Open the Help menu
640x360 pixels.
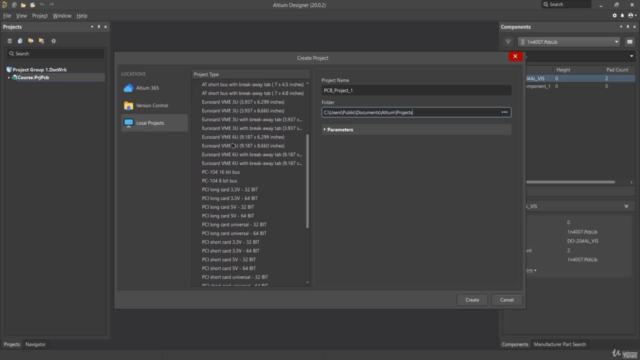pyautogui.click(x=82, y=16)
